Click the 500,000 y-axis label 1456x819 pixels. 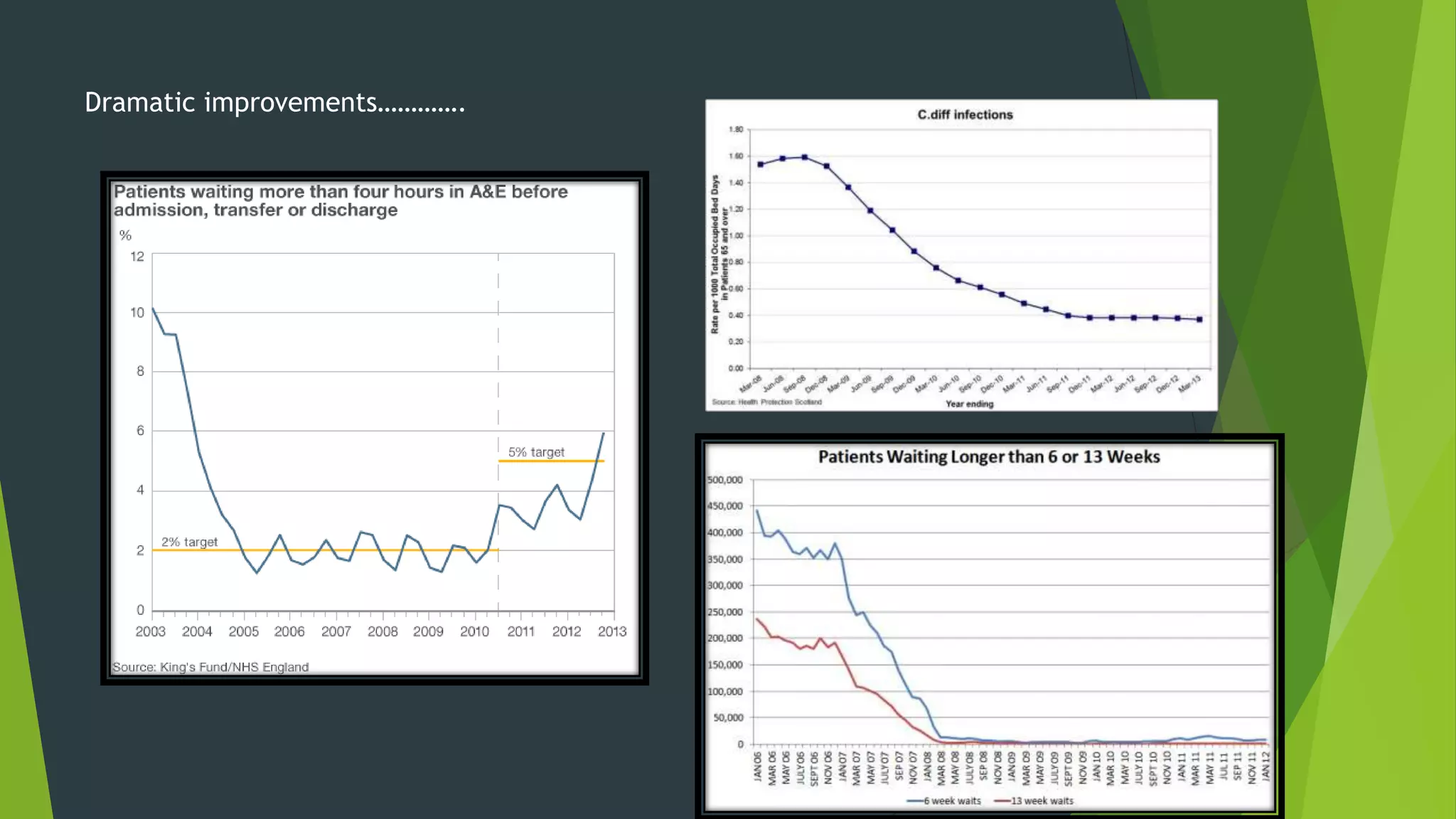point(724,480)
